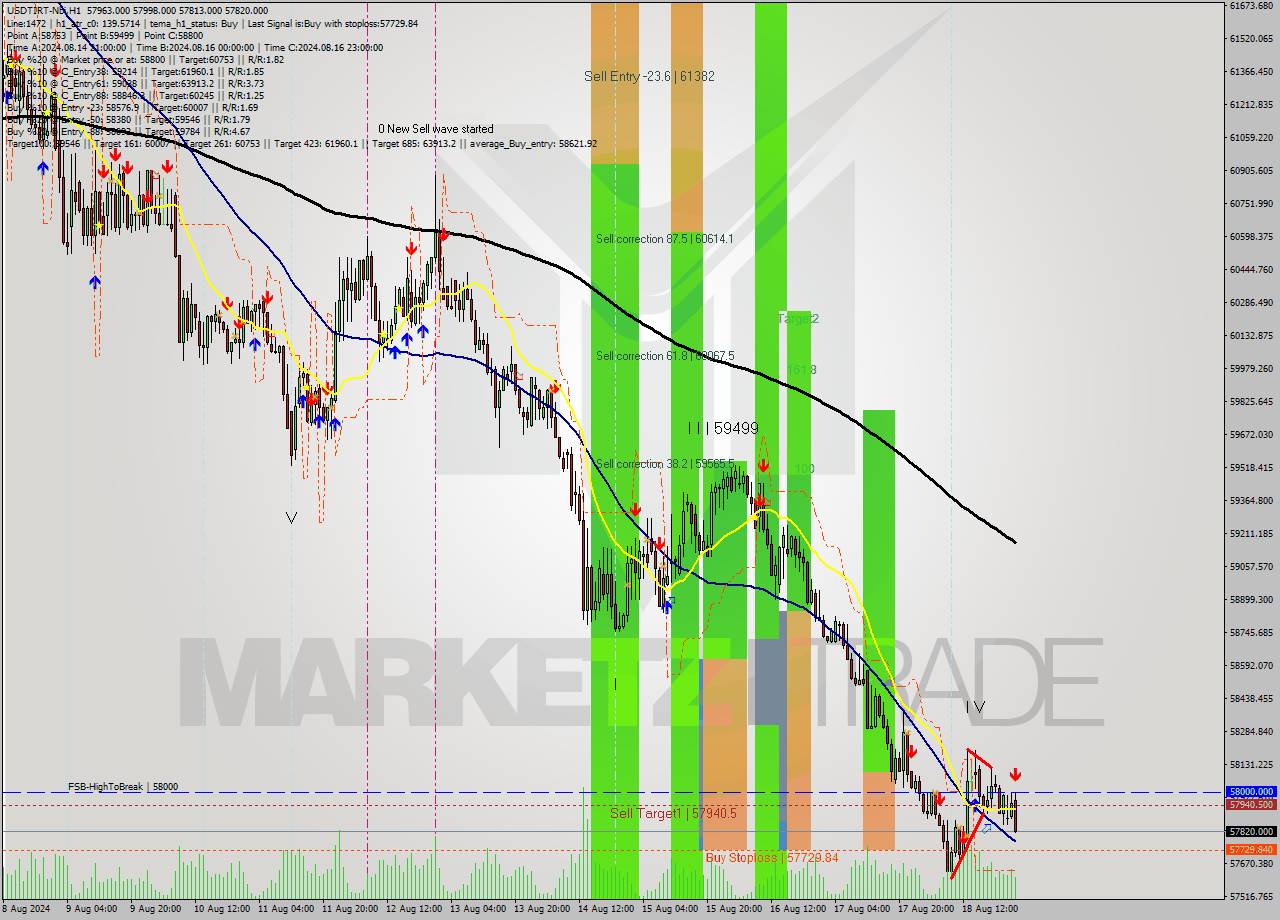Viewport: 1280px width, 920px height.
Task: Click the 161.8 Fibonacci level label
Action: 801,370
